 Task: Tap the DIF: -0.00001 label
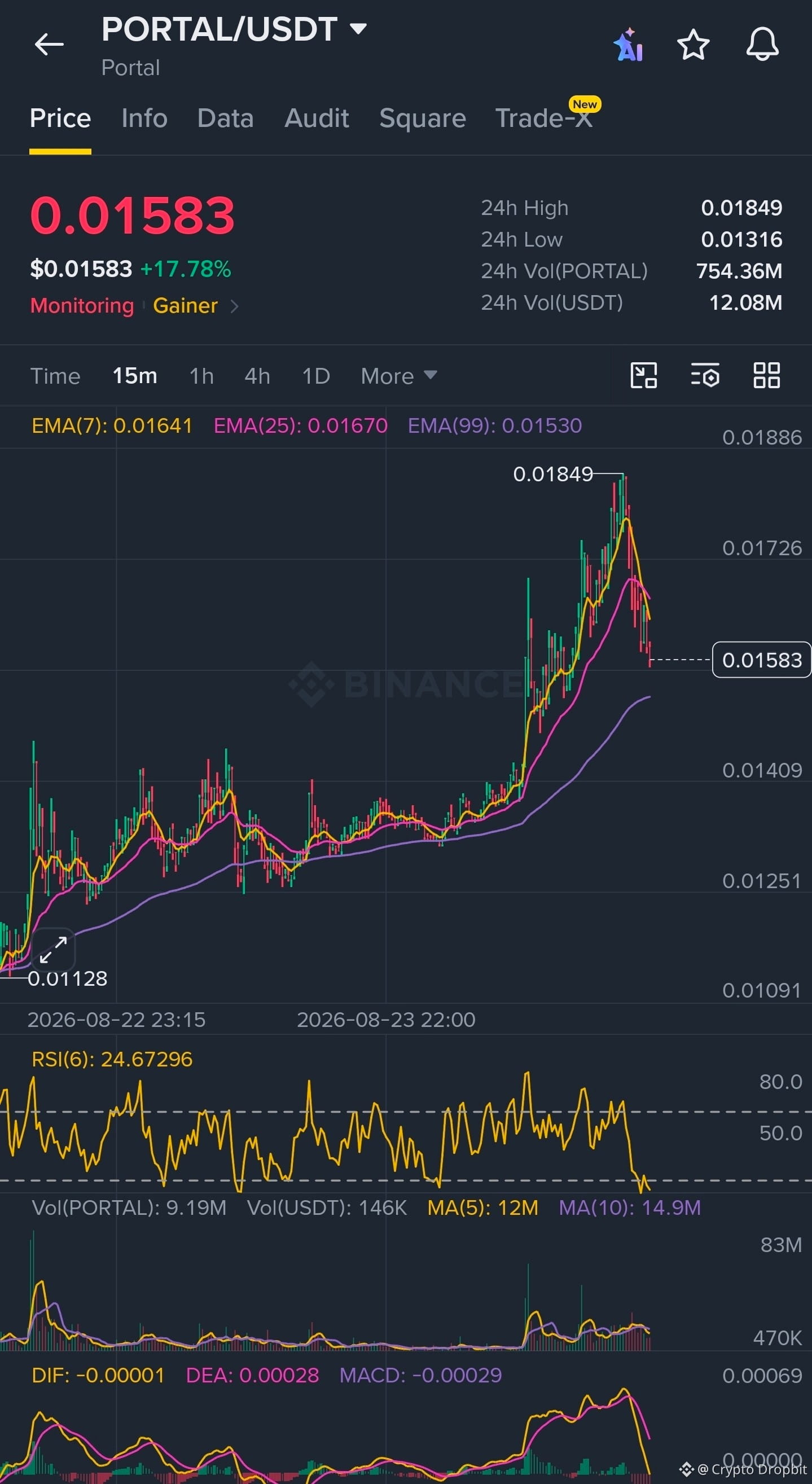(x=98, y=1375)
